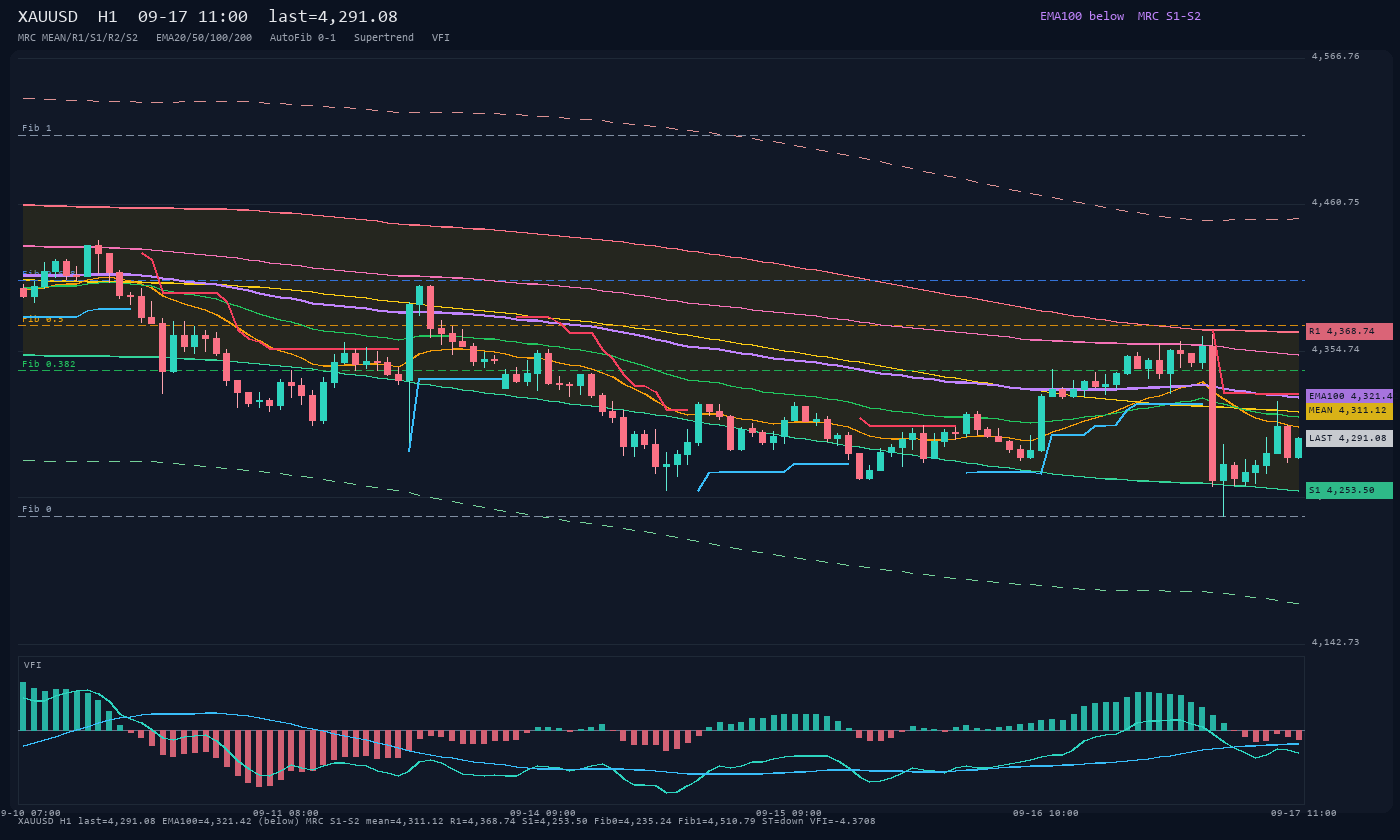
Task: Click the 'H1' timeframe label
Action: [108, 17]
